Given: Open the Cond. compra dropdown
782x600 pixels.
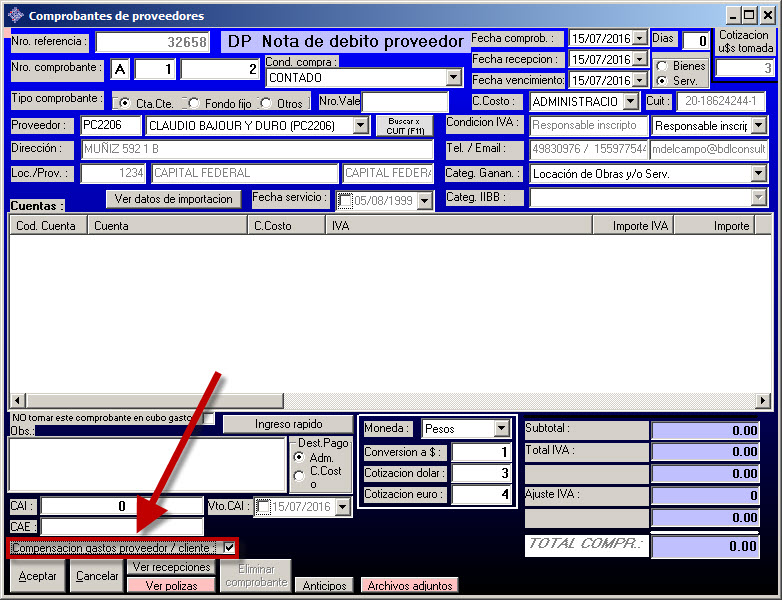Looking at the screenshot, I should point(453,77).
